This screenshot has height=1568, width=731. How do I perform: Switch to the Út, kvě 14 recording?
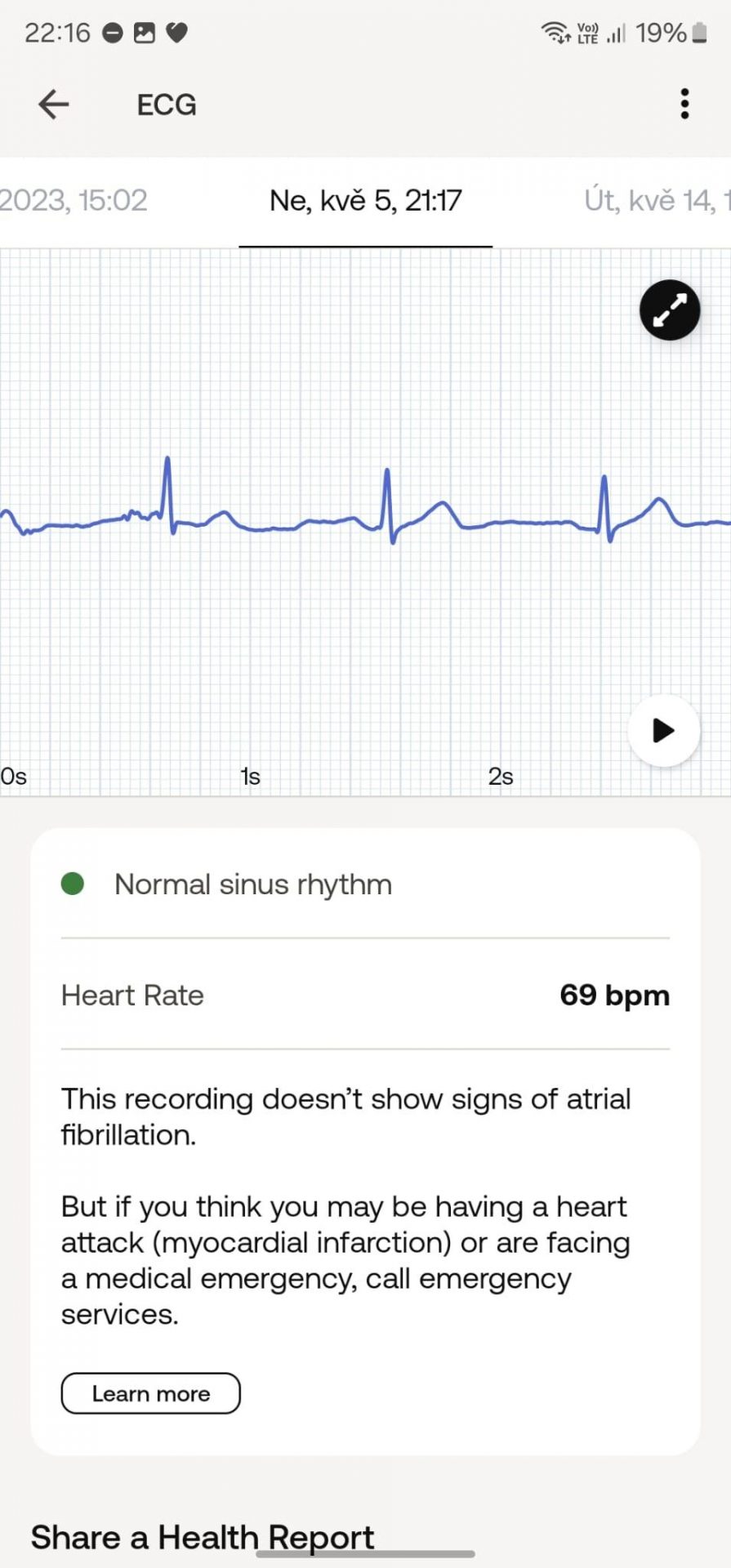[657, 200]
